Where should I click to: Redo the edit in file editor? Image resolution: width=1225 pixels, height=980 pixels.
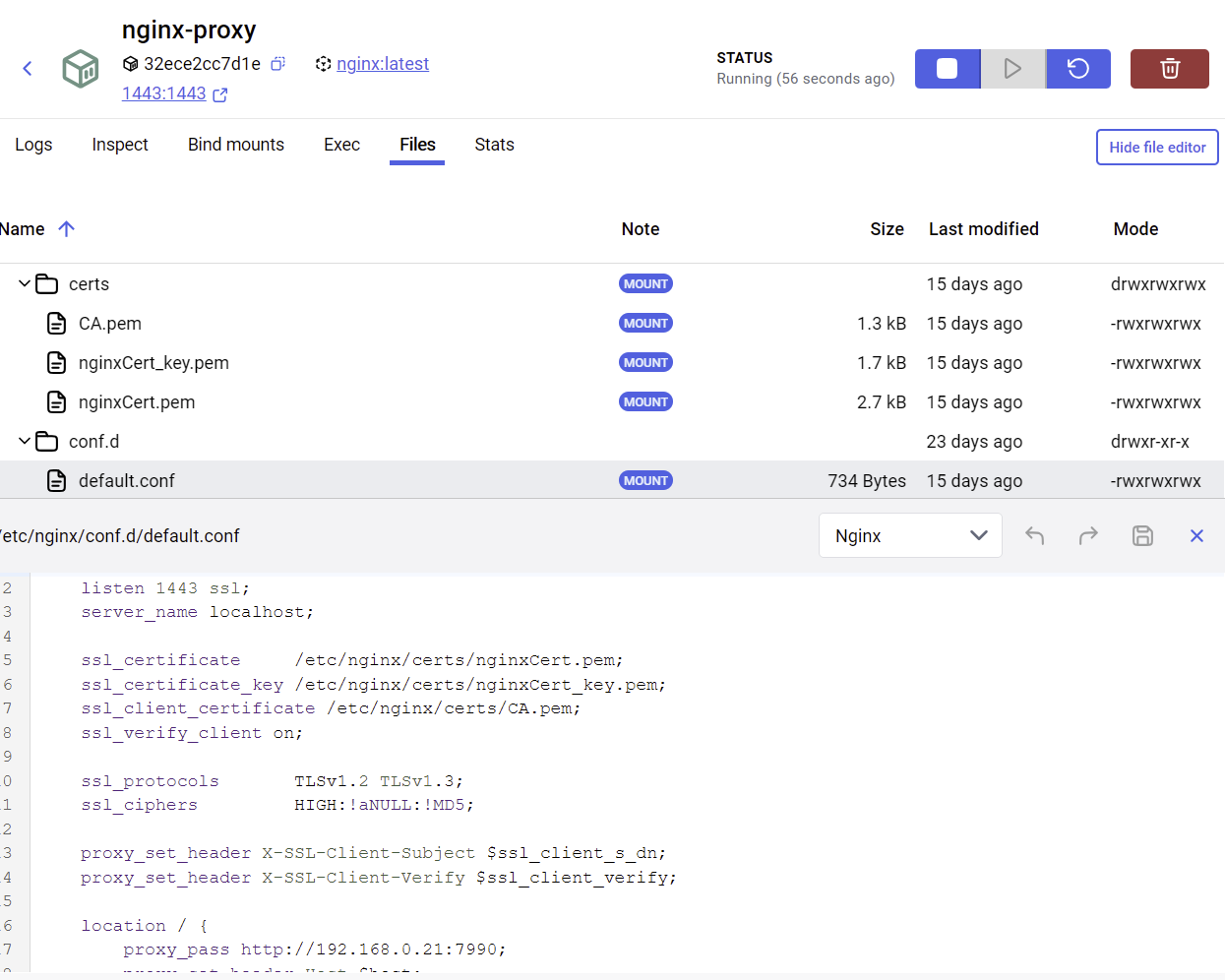click(x=1088, y=535)
